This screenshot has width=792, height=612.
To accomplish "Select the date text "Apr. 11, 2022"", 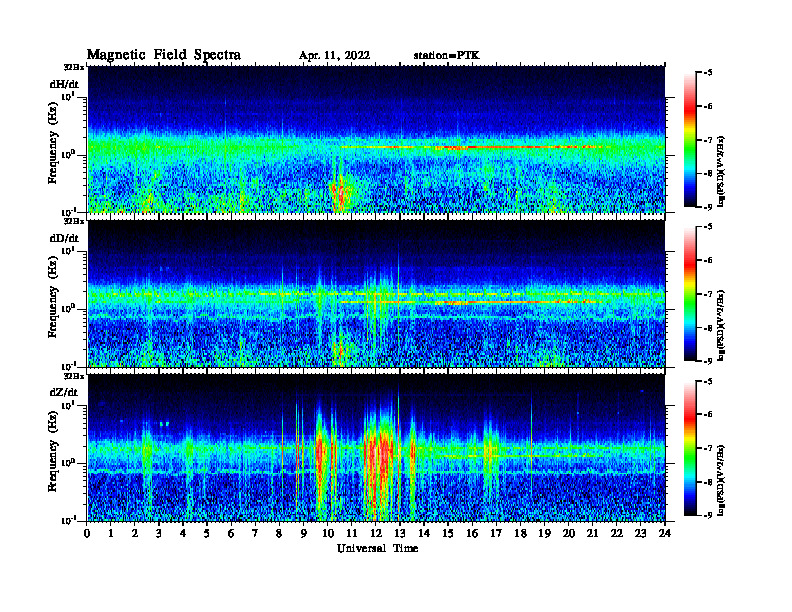I will [x=334, y=56].
